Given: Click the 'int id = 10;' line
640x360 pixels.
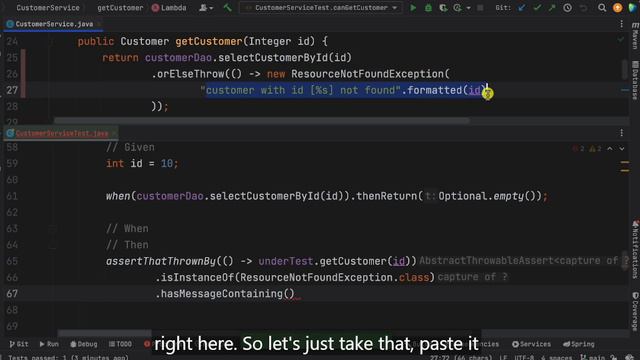Looking at the screenshot, I should (142, 164).
